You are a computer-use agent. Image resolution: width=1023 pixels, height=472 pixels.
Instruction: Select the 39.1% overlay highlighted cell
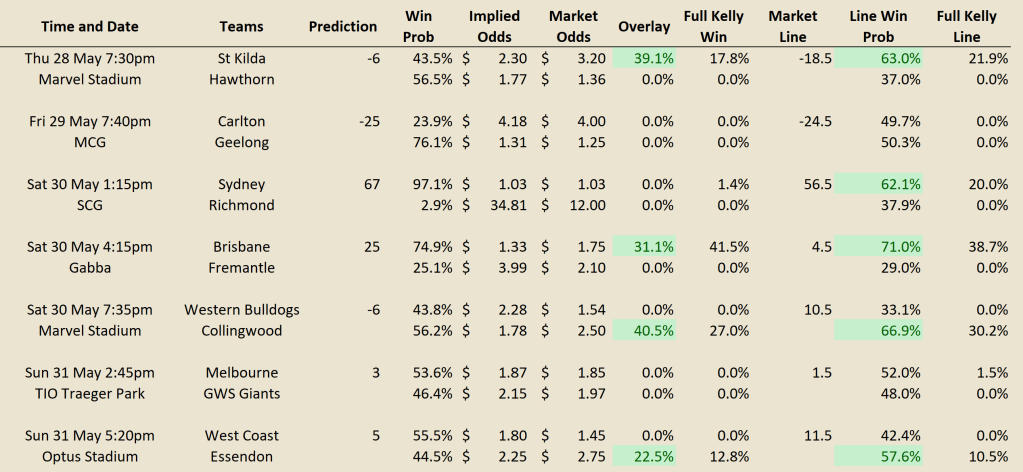click(644, 58)
